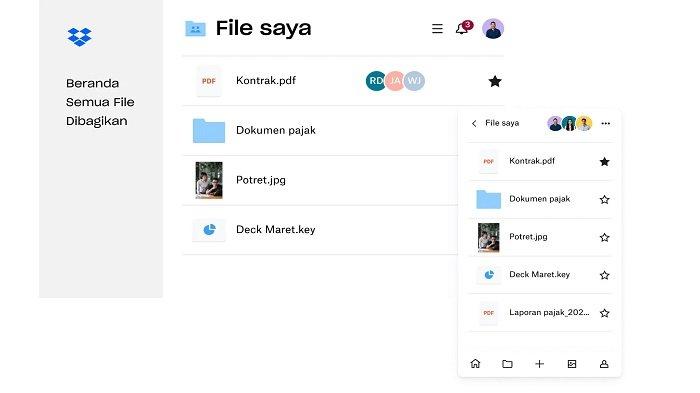This screenshot has width=700, height=393.
Task: Click Deck Maret.key chart icon in mobile panel
Action: coord(489,275)
